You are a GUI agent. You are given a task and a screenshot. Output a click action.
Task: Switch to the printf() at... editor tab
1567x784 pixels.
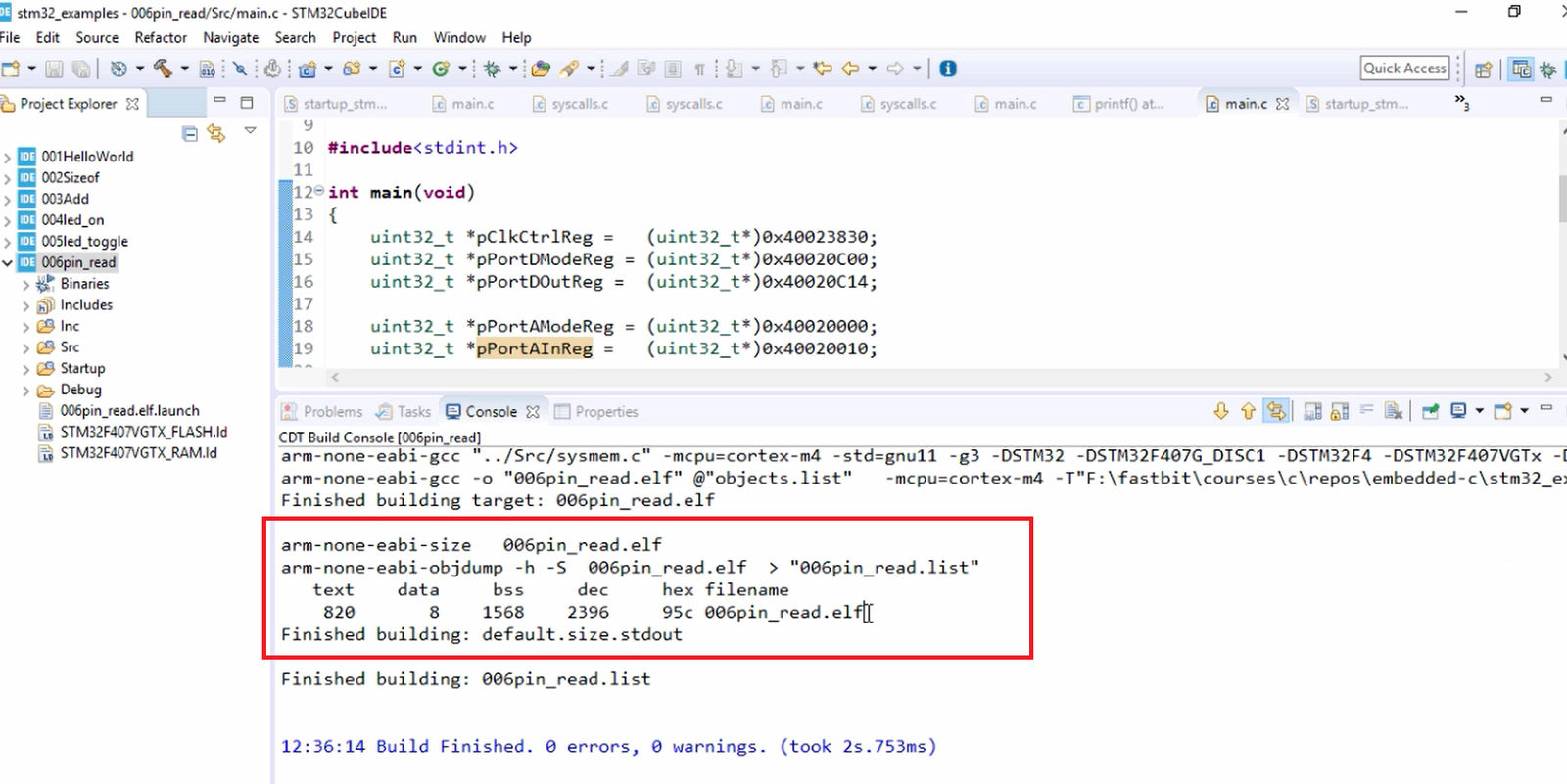(x=1119, y=104)
